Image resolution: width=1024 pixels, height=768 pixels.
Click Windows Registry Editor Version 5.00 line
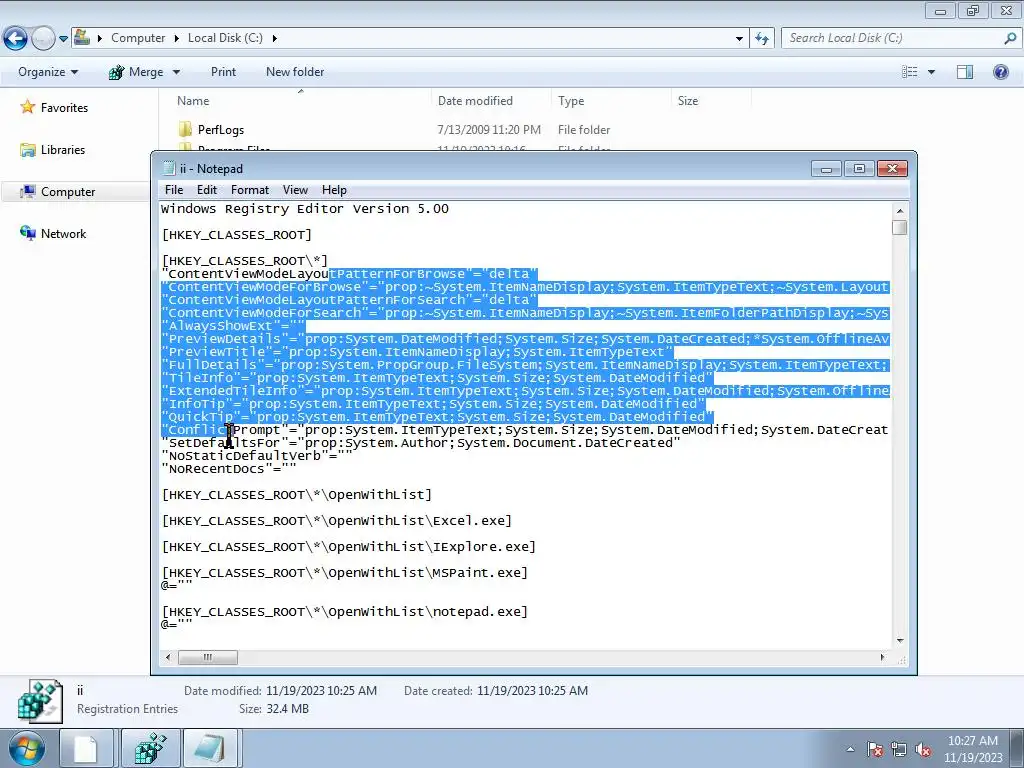305,209
